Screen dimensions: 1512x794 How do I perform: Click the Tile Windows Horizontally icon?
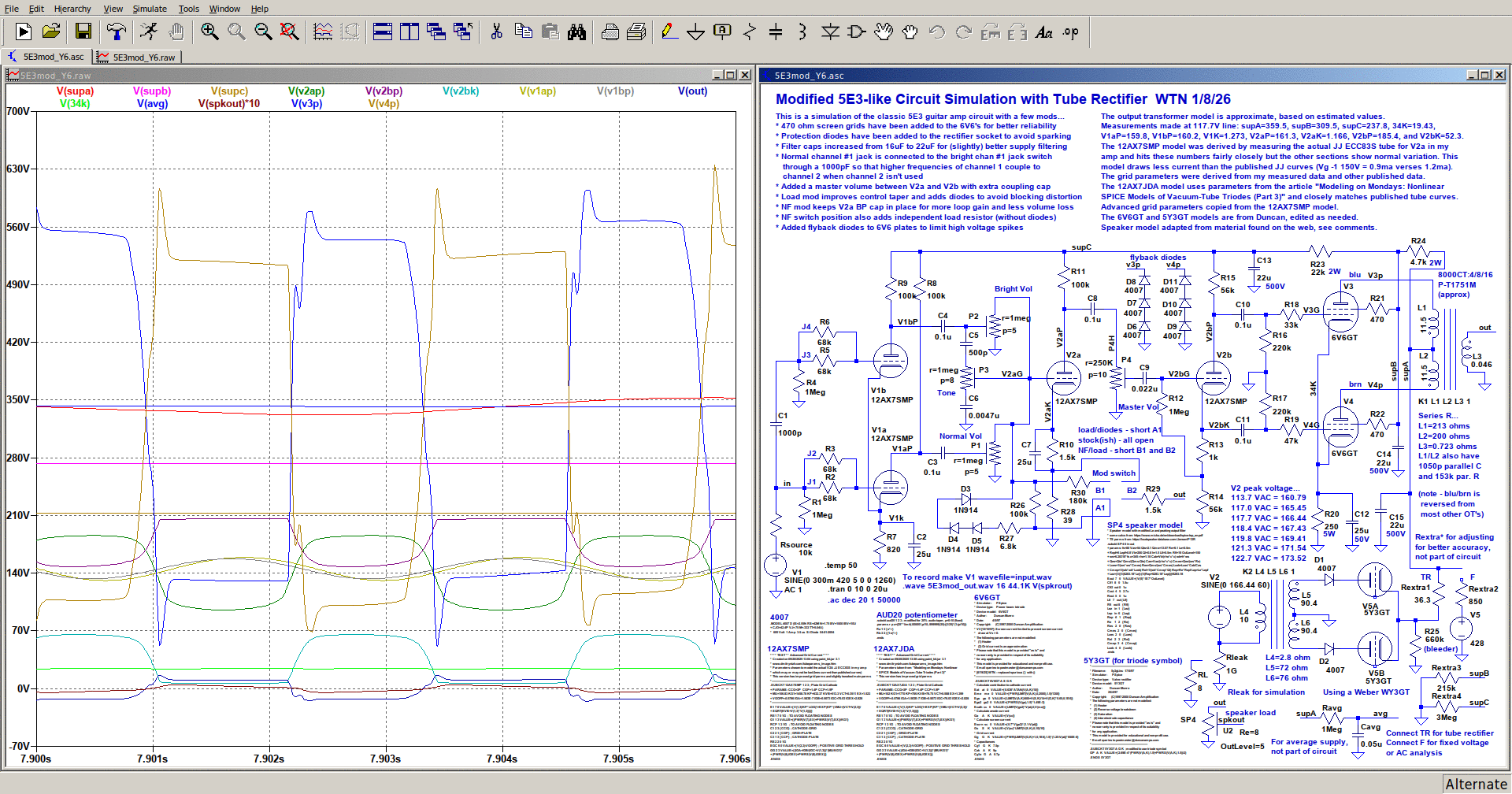(383, 32)
